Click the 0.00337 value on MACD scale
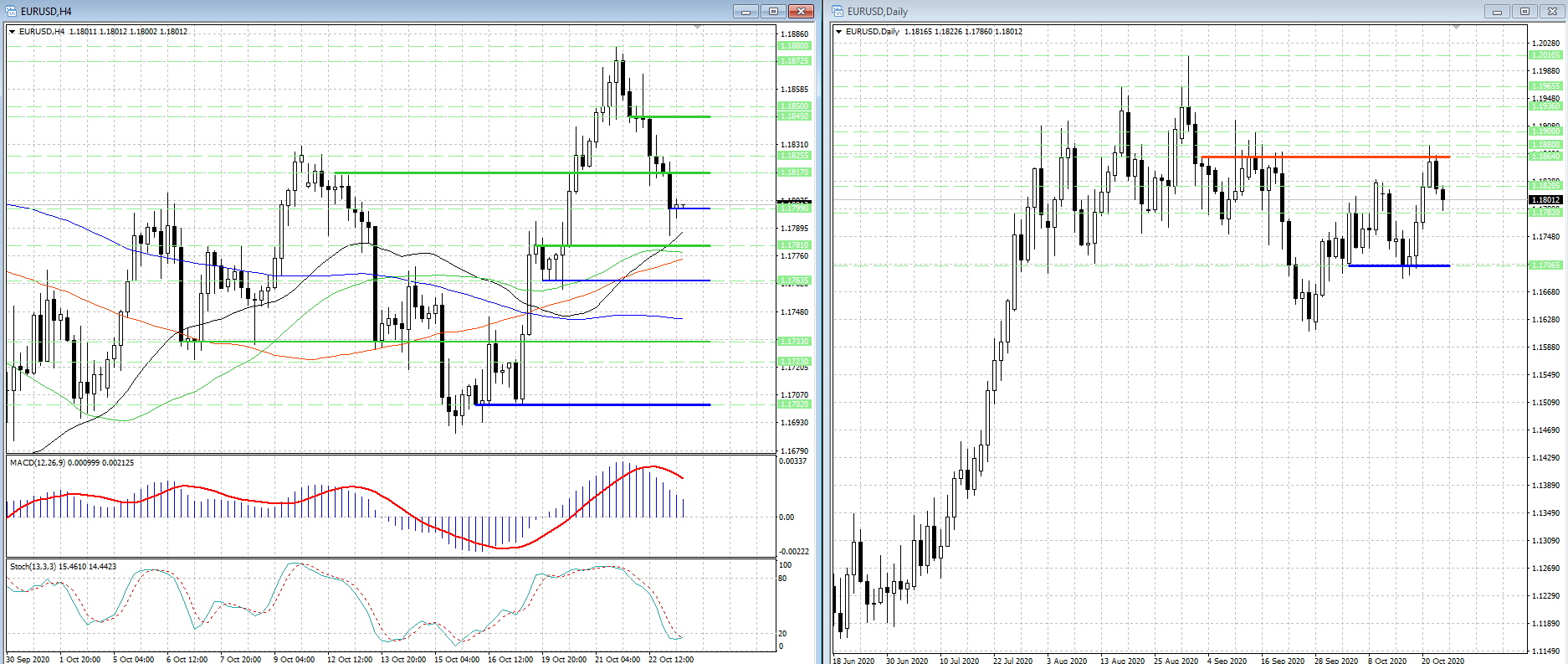 point(793,461)
